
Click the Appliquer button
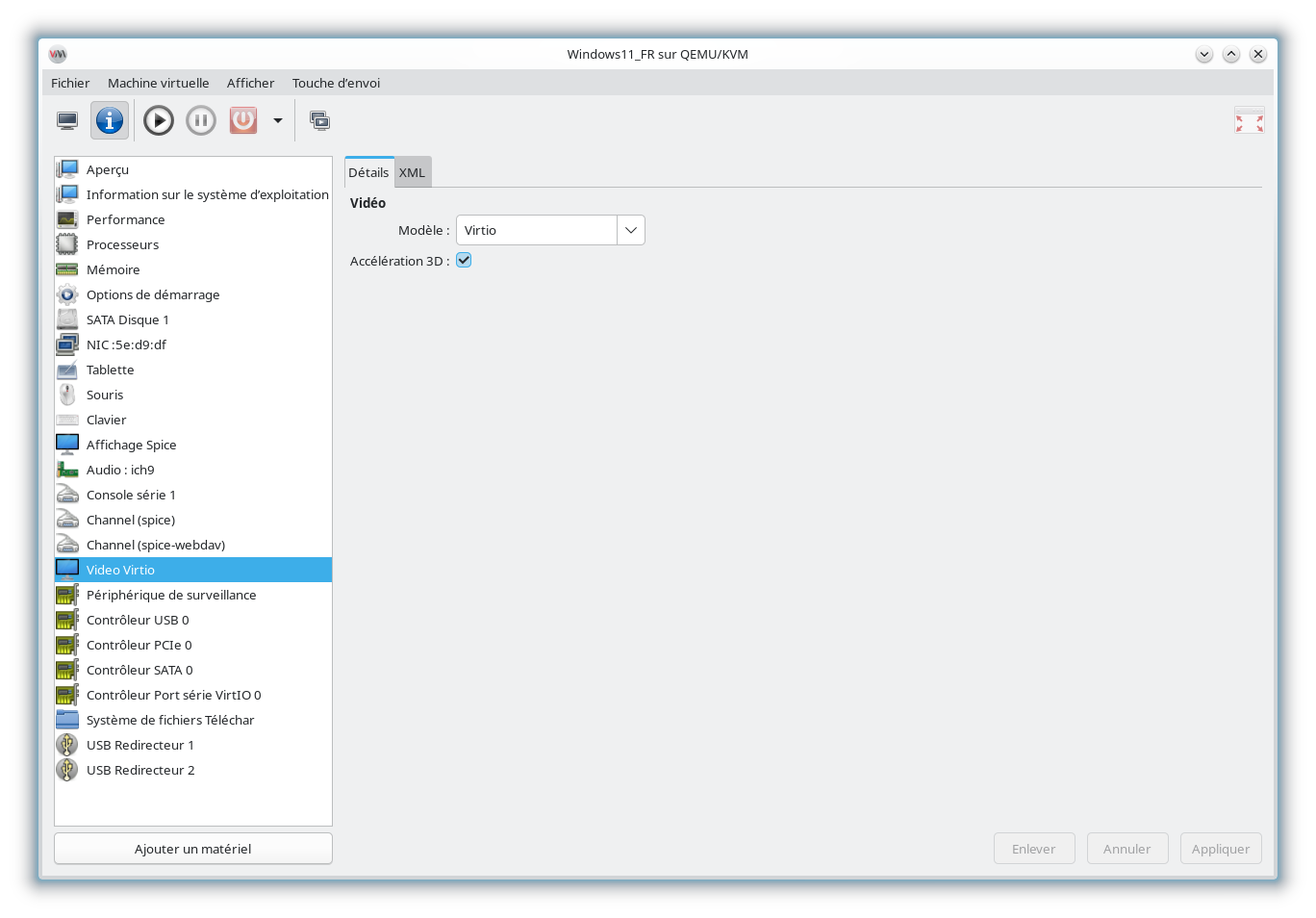click(1221, 849)
